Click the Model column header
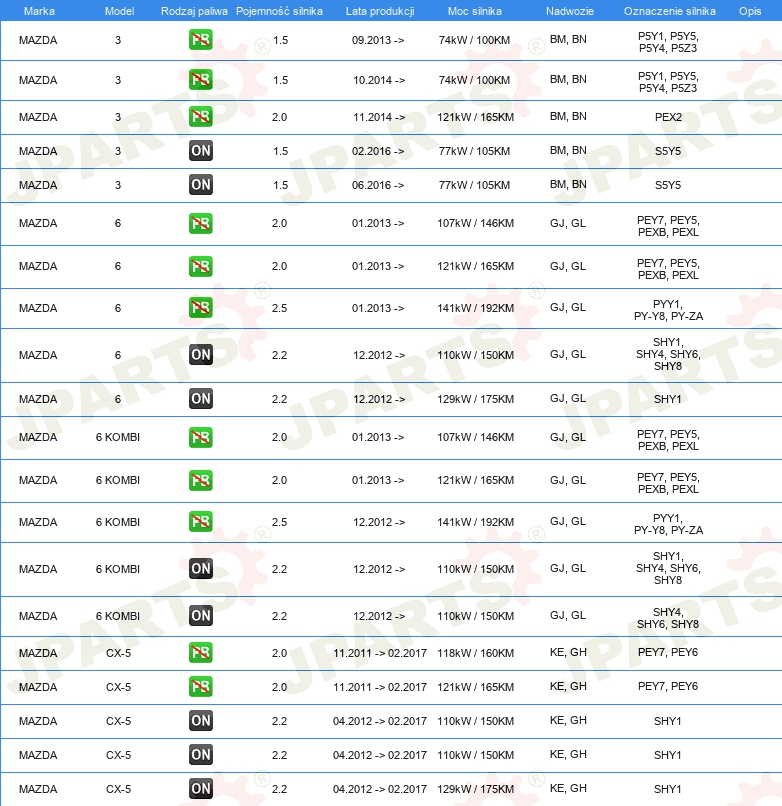 119,11
